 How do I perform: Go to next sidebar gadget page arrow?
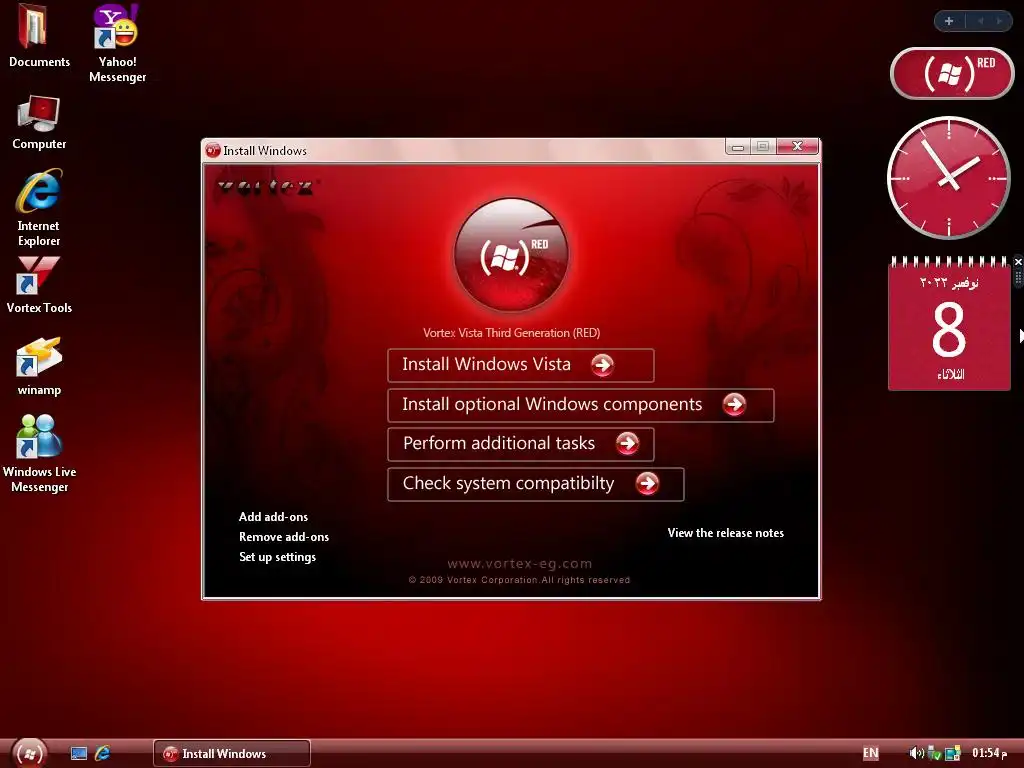(x=999, y=21)
